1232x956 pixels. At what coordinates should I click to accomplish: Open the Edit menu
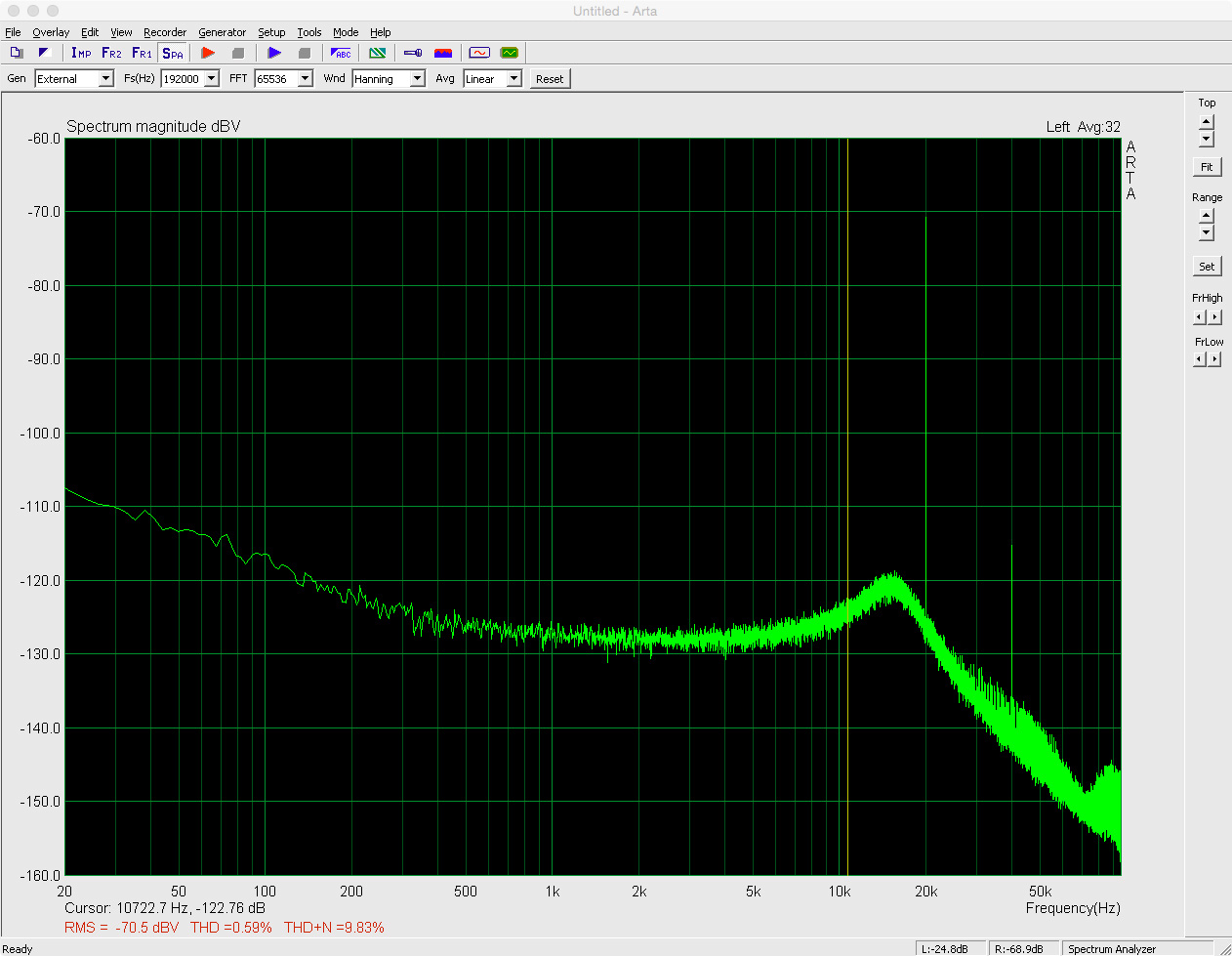[x=90, y=32]
